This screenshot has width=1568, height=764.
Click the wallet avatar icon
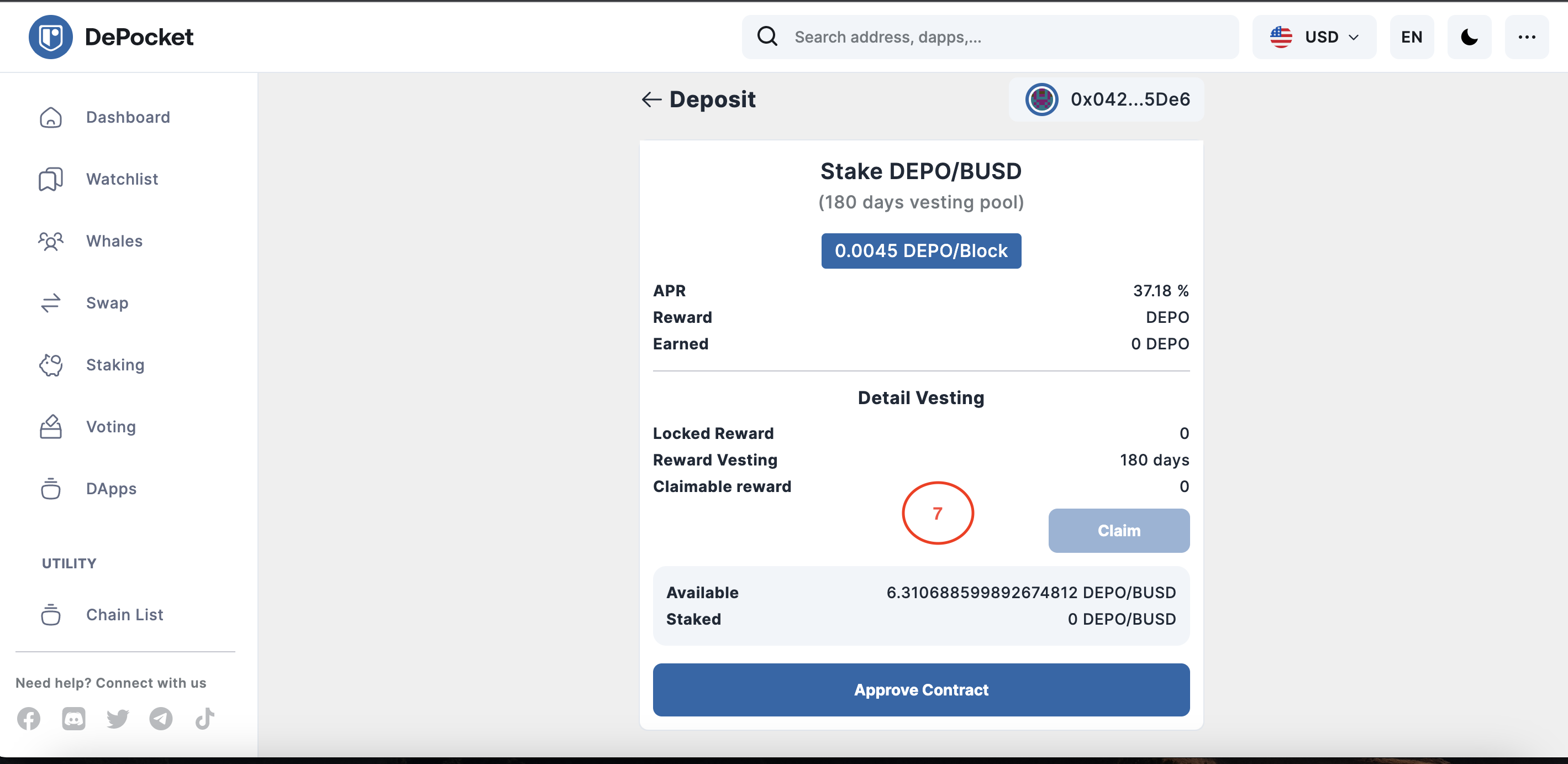click(1041, 100)
